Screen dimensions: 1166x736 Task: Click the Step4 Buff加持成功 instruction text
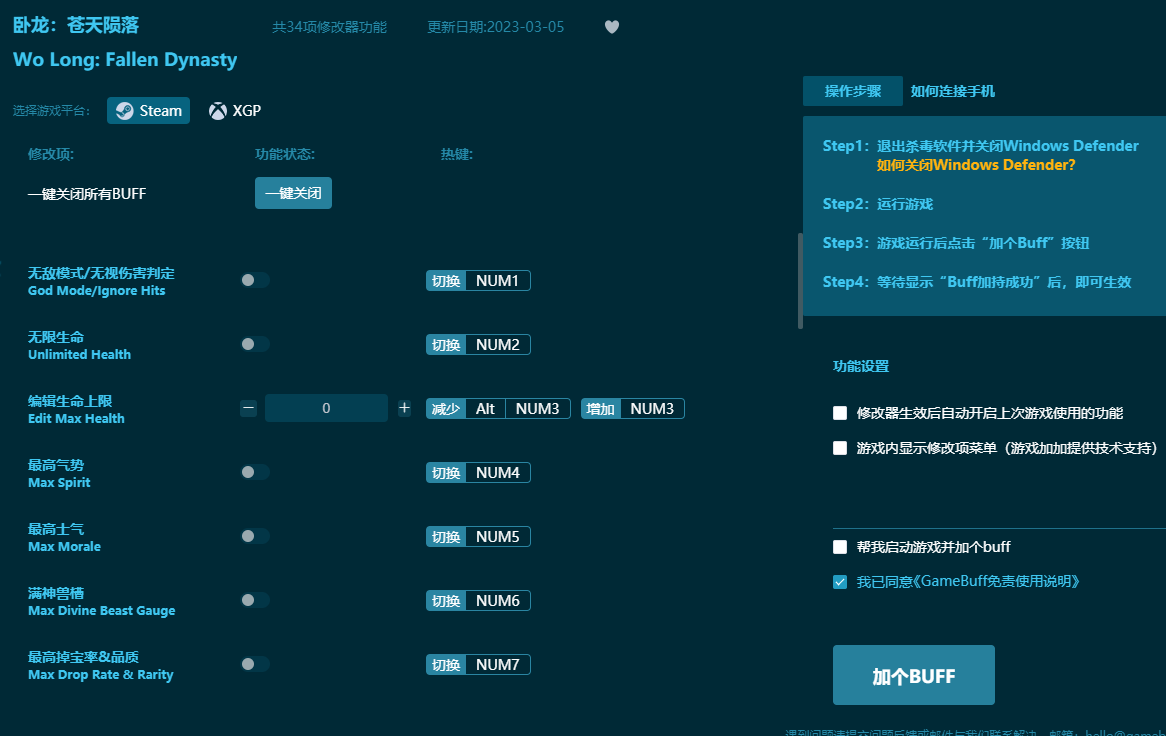coord(977,282)
